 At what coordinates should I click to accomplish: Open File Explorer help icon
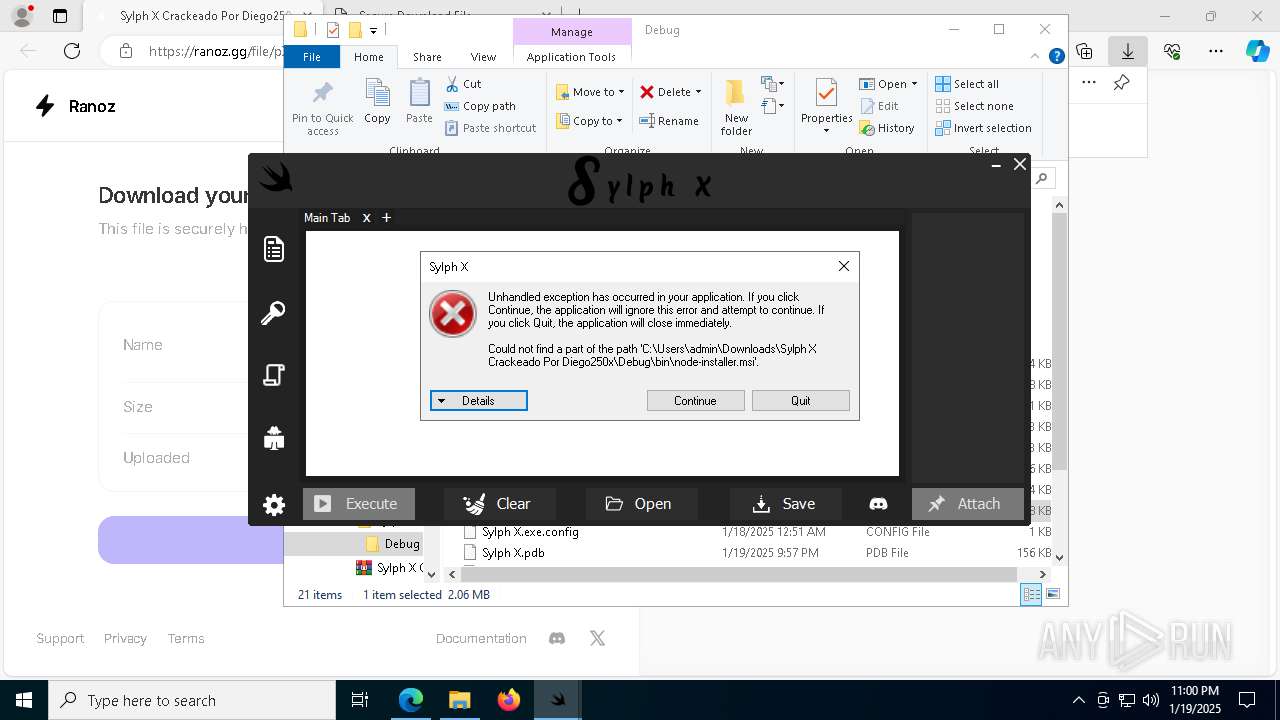click(x=1056, y=57)
